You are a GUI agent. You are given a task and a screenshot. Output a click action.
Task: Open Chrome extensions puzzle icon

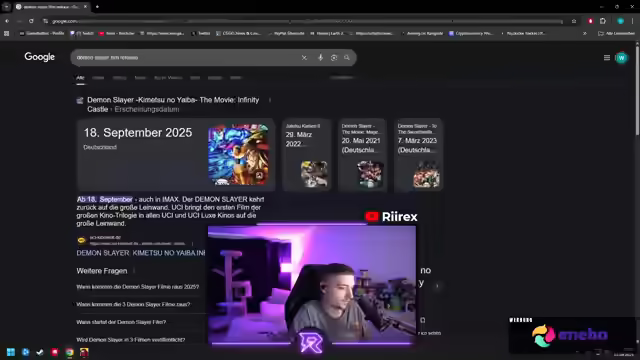603,21
